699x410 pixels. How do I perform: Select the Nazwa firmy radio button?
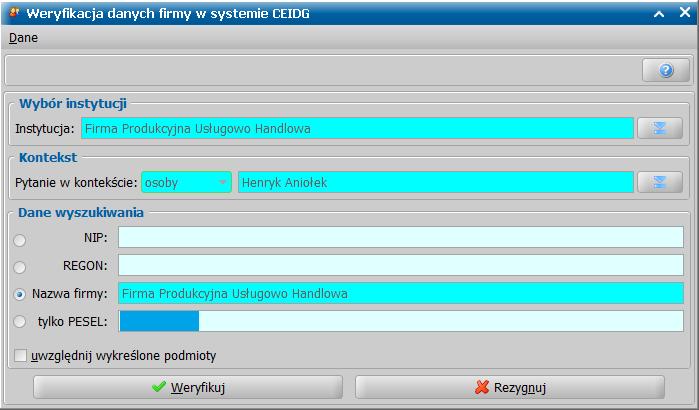[20, 295]
